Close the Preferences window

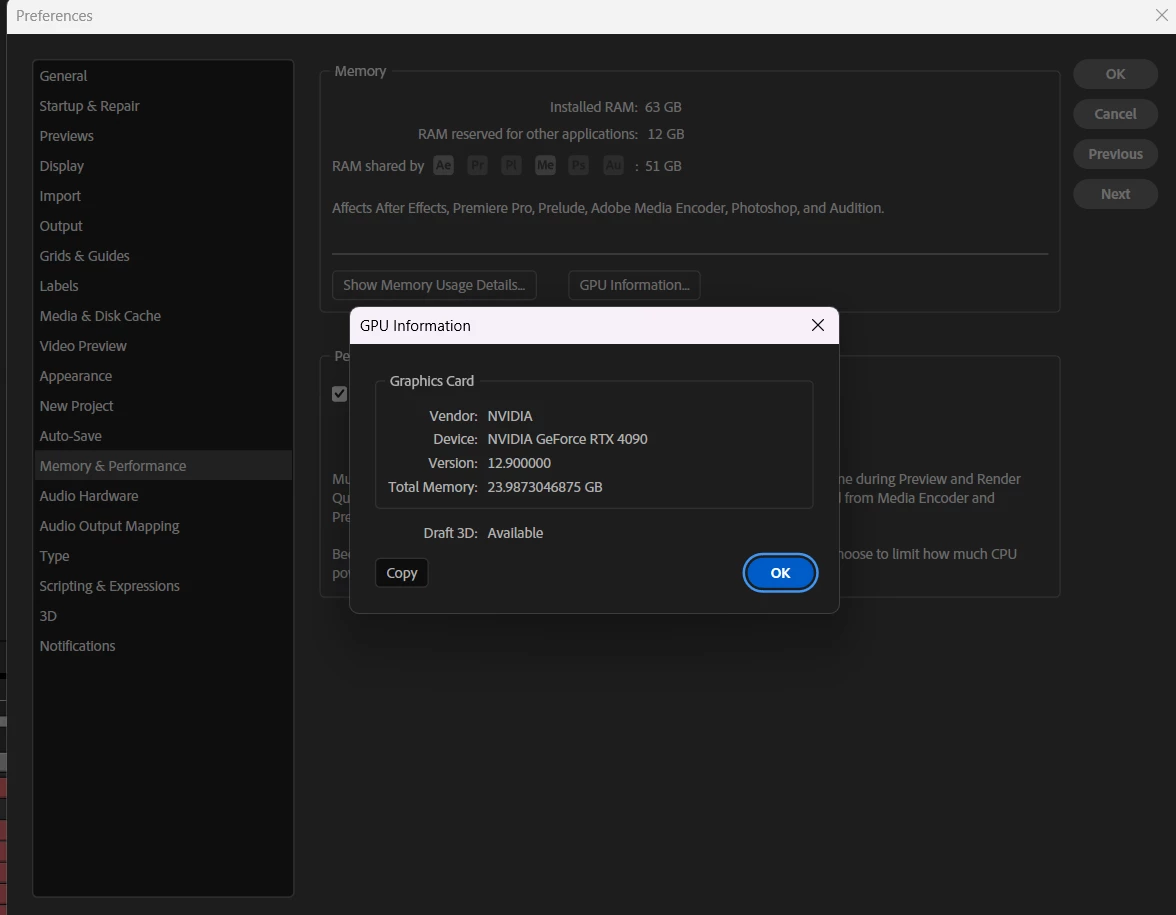[x=1161, y=15]
